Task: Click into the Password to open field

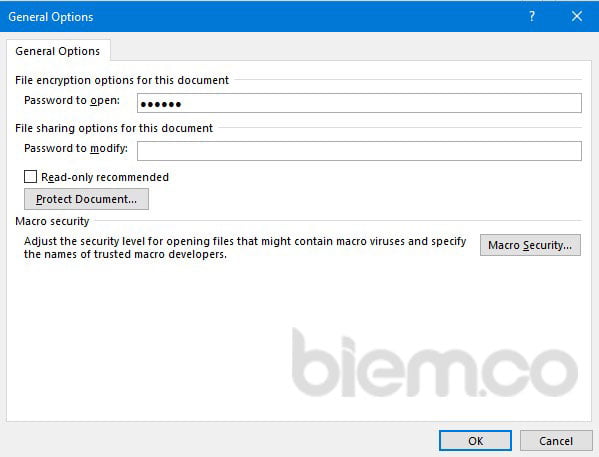Action: tap(359, 103)
